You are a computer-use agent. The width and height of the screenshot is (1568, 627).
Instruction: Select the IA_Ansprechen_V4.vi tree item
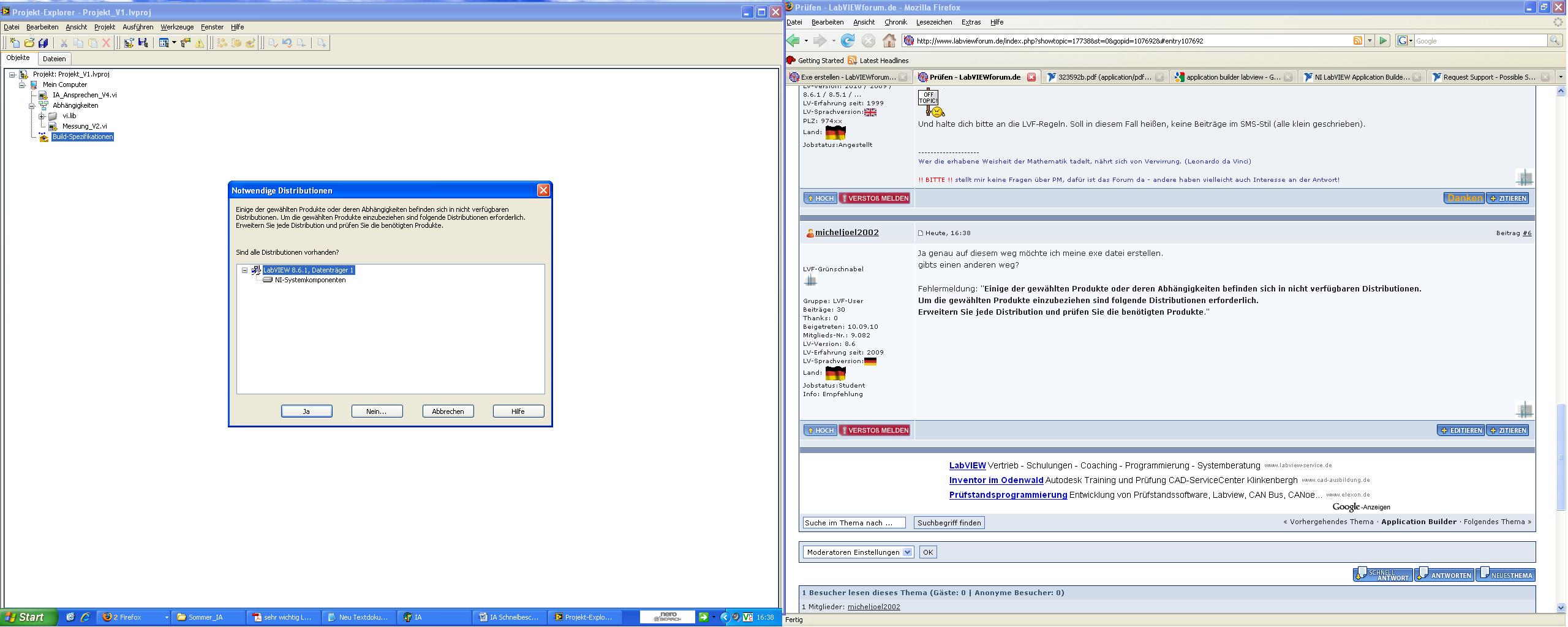tap(85, 95)
